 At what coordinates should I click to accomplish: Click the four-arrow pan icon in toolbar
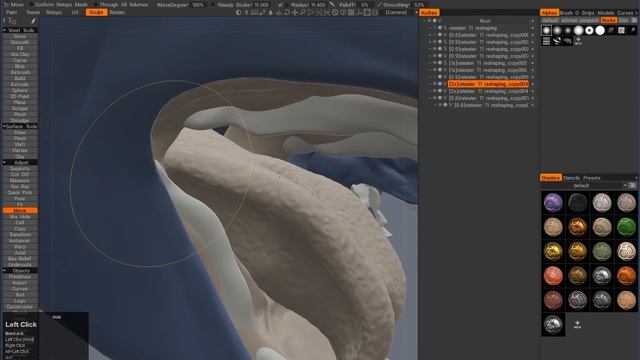pyautogui.click(x=295, y=13)
